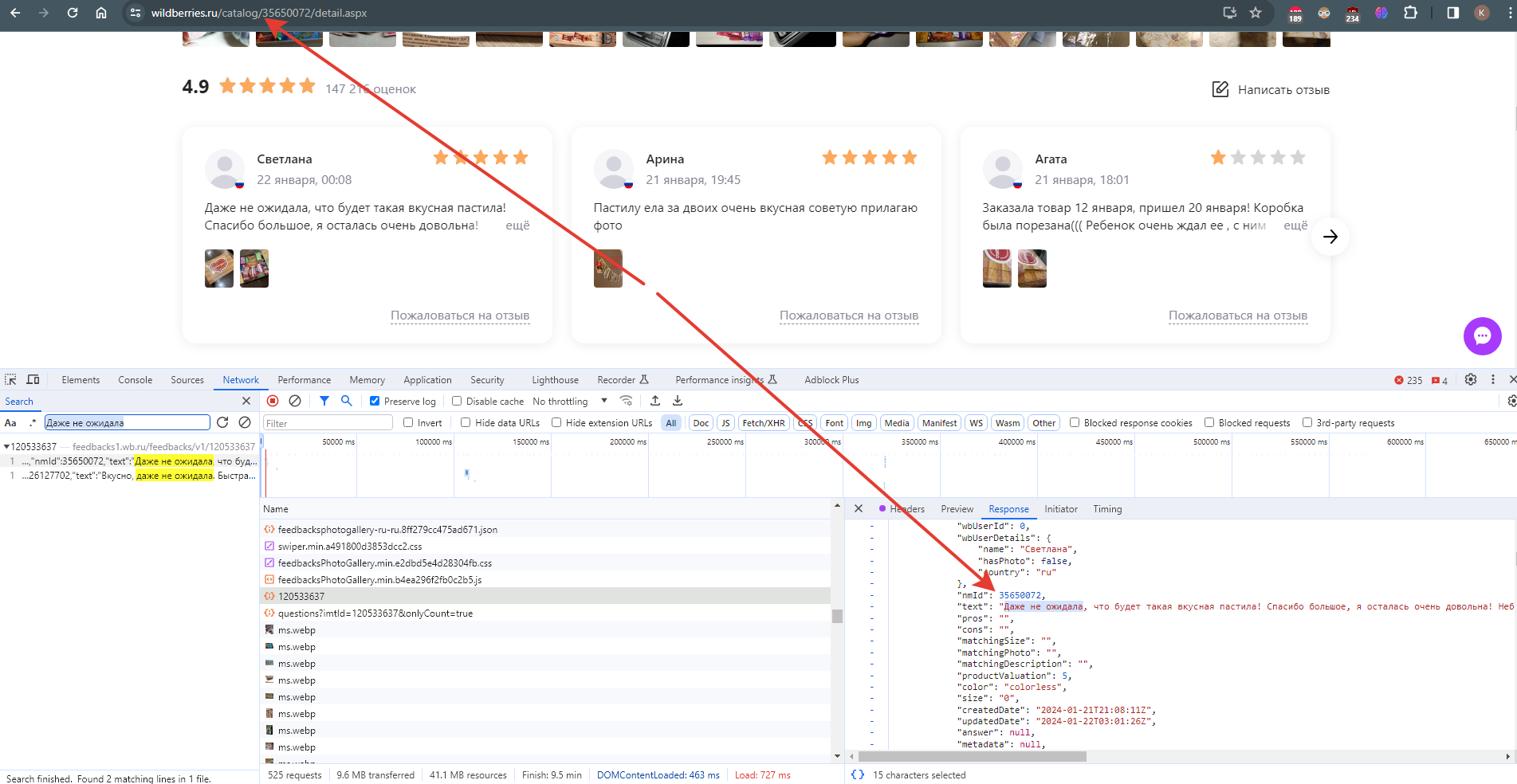Activate the DevTools inspect element picker
This screenshot has height=784, width=1517.
pos(10,380)
